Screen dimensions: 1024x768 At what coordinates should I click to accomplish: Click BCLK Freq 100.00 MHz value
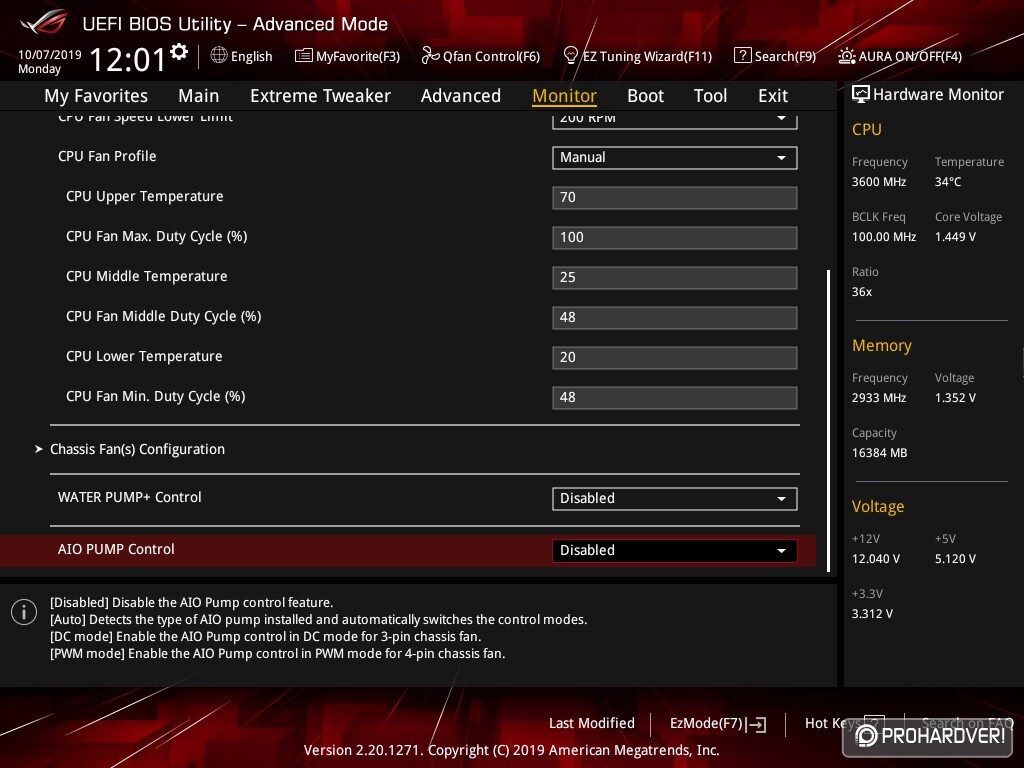click(884, 236)
